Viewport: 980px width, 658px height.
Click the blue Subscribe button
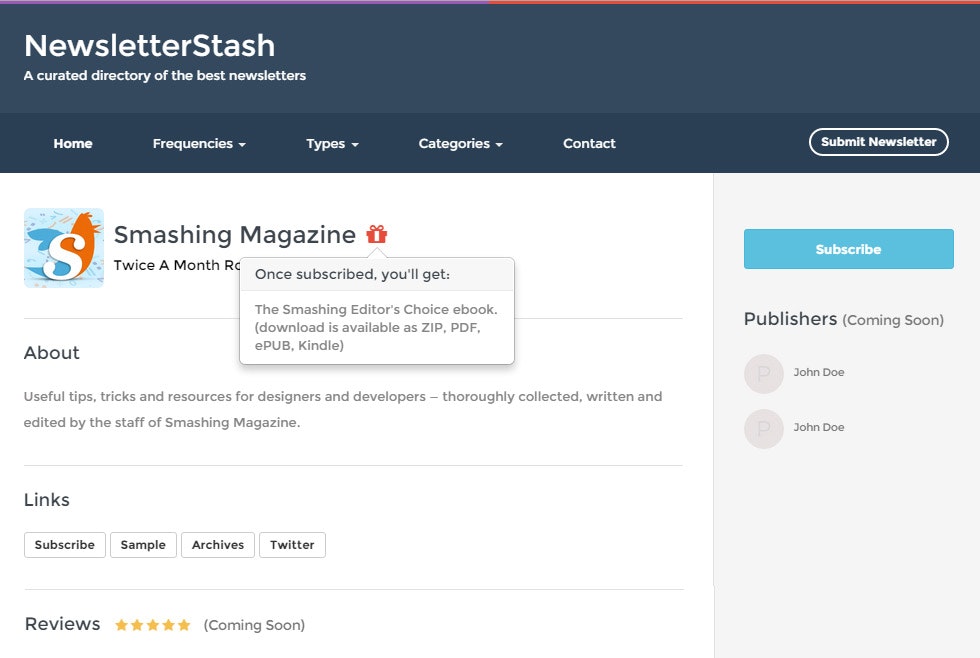point(848,249)
